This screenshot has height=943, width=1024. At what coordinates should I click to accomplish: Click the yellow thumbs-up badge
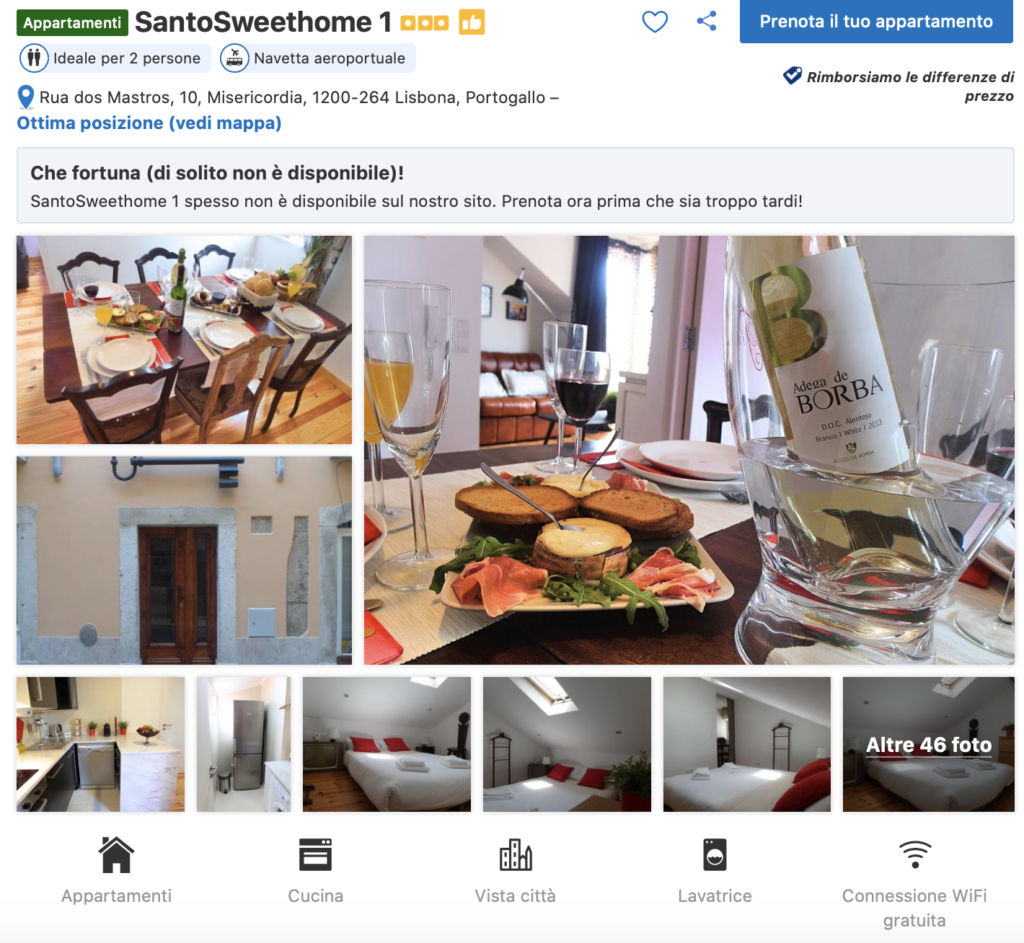tap(472, 22)
